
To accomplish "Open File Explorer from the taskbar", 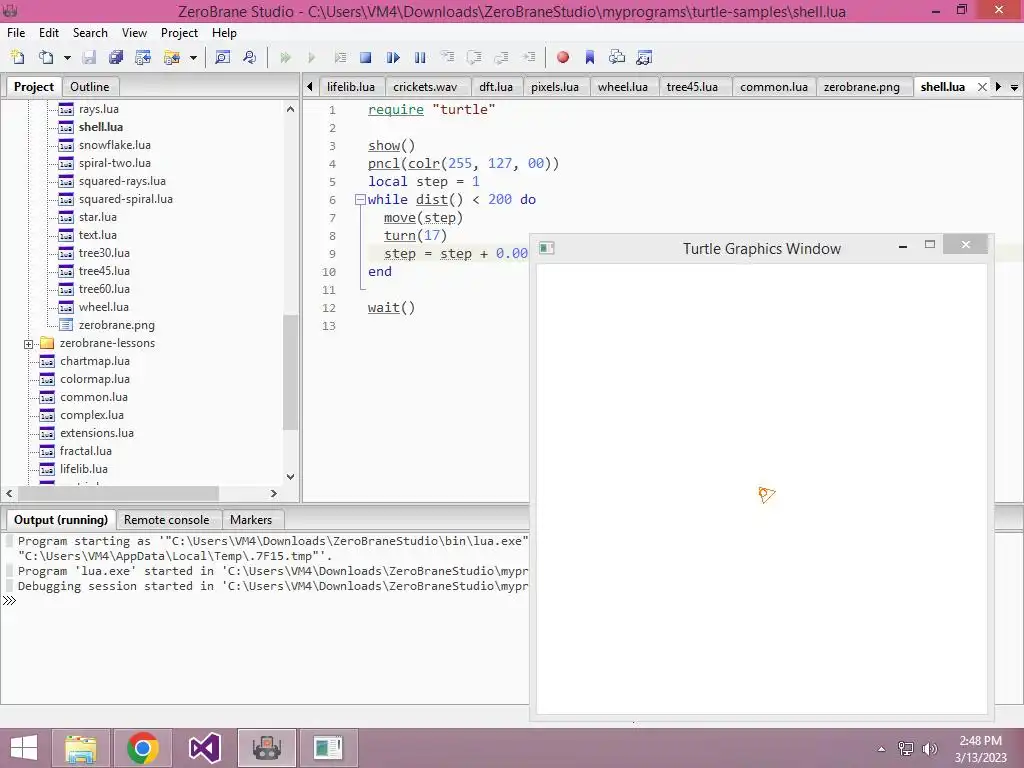I will click(x=80, y=748).
